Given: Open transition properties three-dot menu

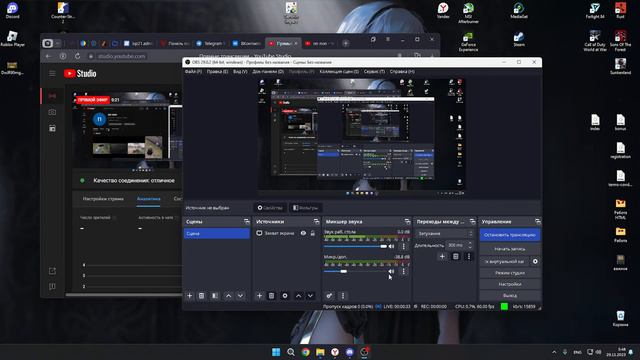Looking at the screenshot, I should pos(469,256).
